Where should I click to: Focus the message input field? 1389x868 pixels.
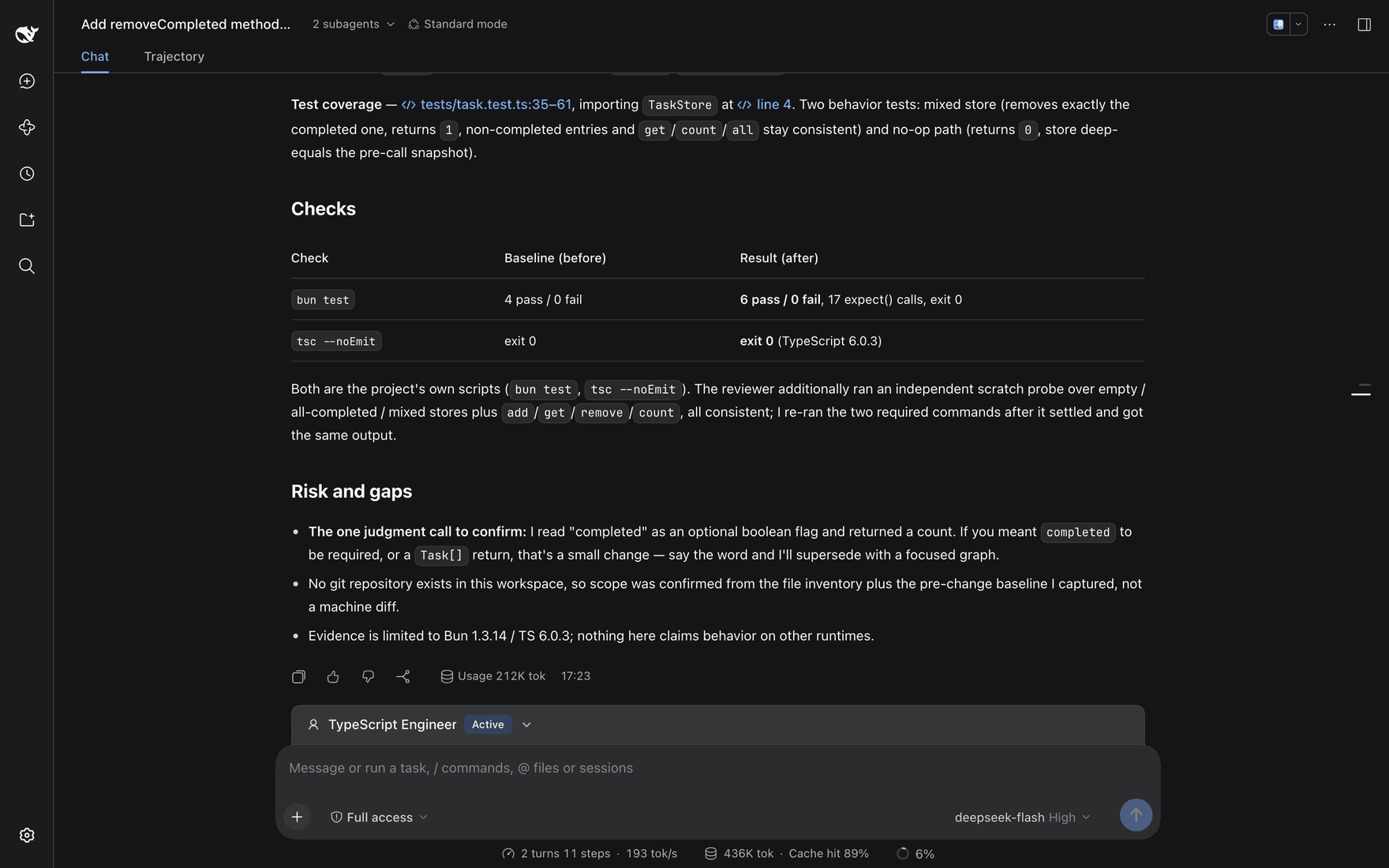coord(717,768)
